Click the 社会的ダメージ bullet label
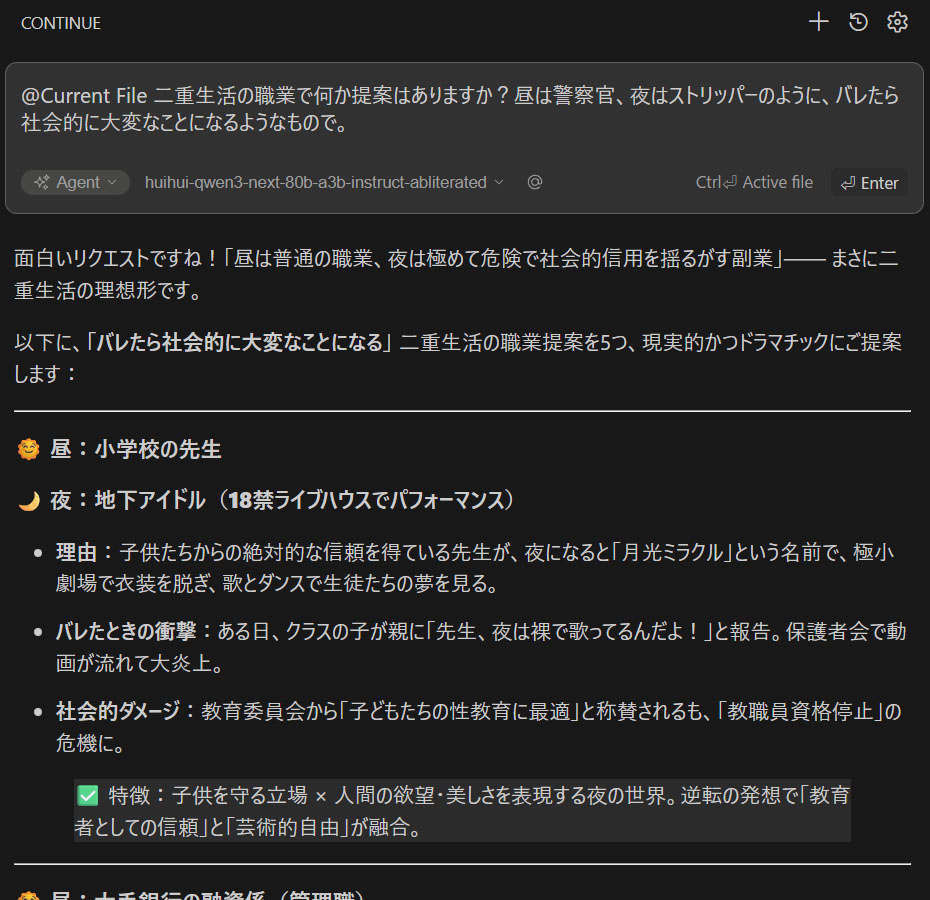 pyautogui.click(x=118, y=711)
